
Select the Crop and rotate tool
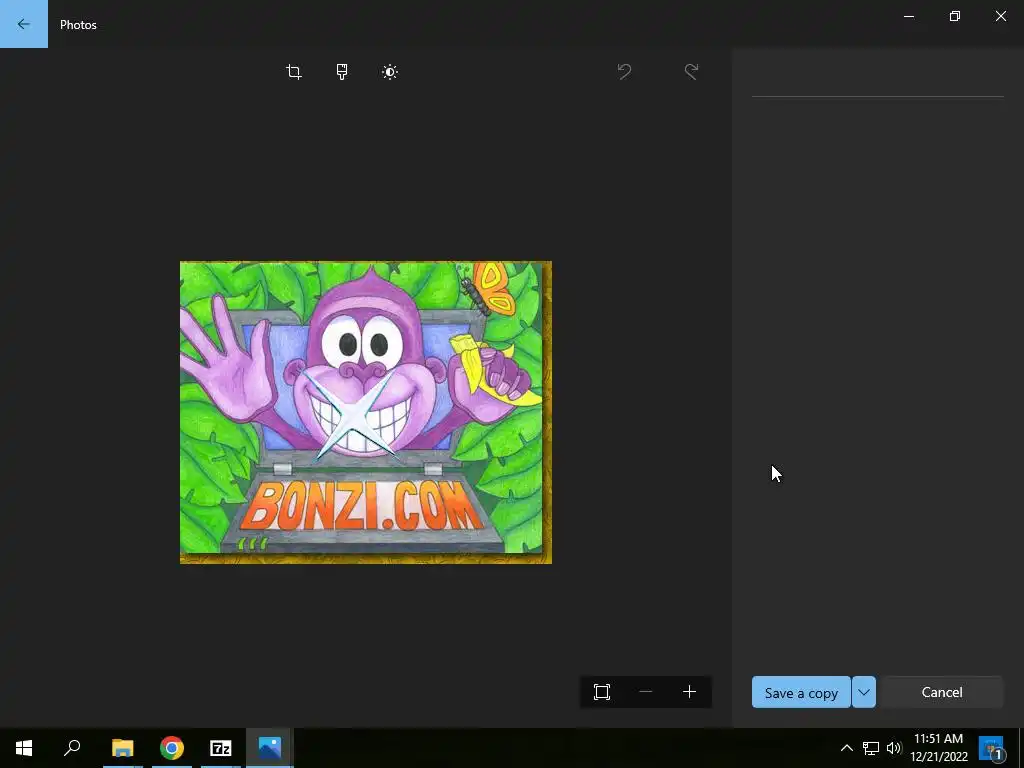(x=294, y=72)
